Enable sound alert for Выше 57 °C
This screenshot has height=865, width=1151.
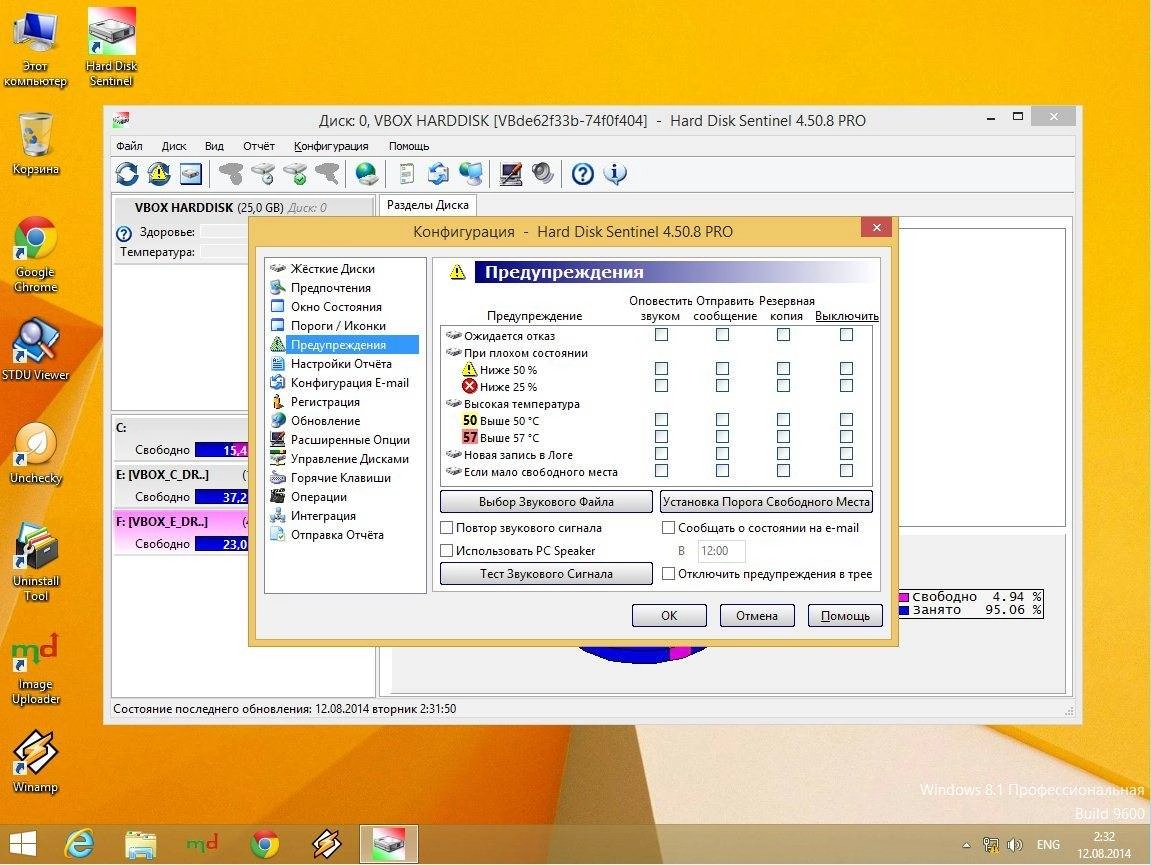click(661, 437)
